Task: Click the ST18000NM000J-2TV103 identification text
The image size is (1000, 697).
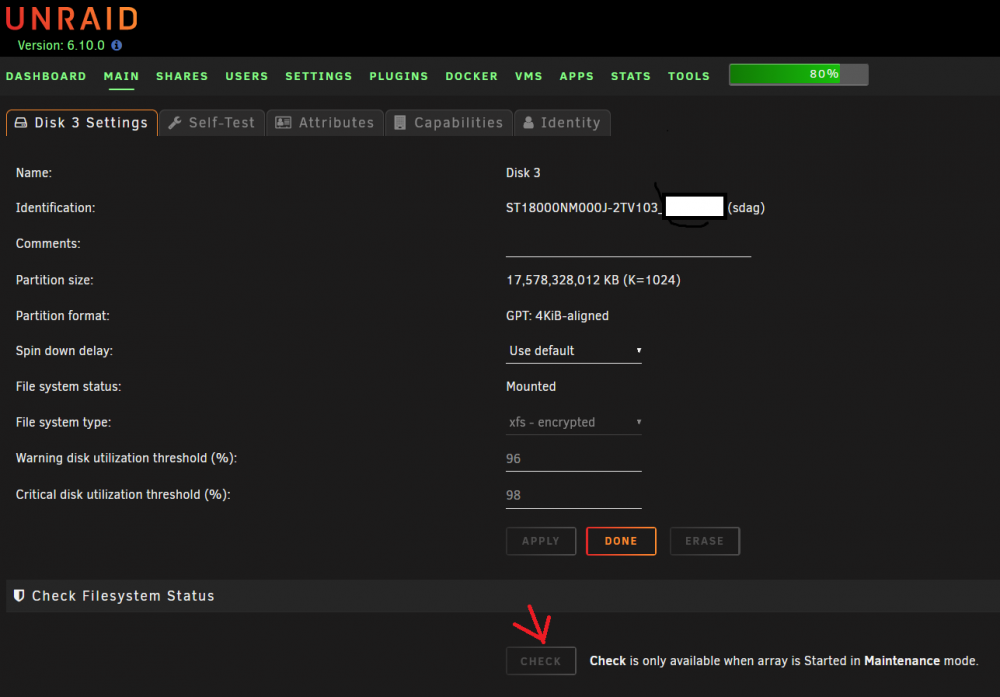Action: coord(584,208)
